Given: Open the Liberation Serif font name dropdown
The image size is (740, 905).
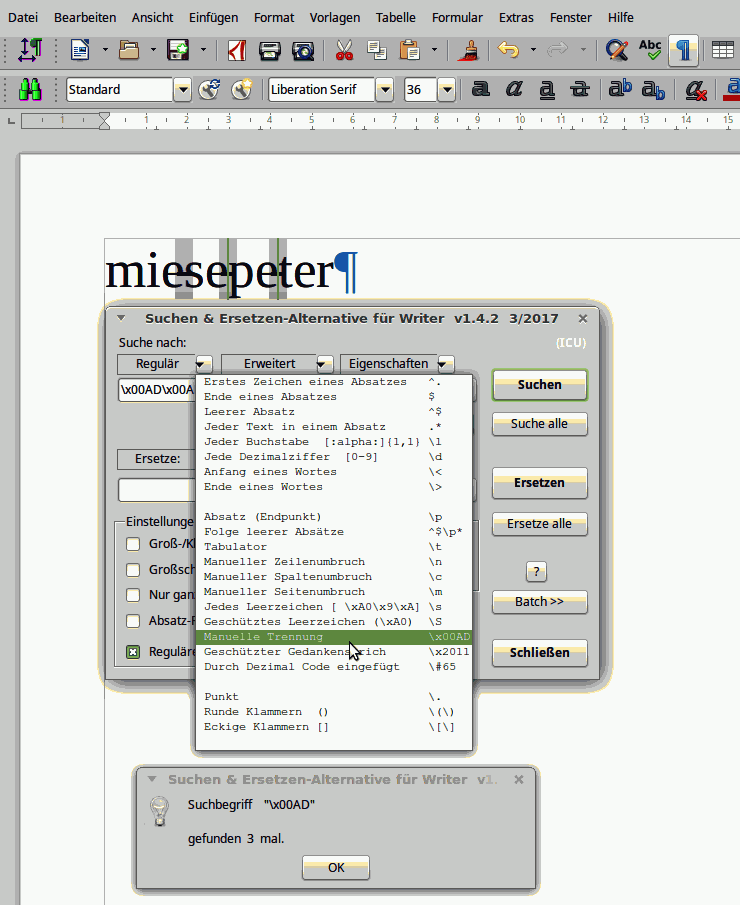Looking at the screenshot, I should (384, 90).
